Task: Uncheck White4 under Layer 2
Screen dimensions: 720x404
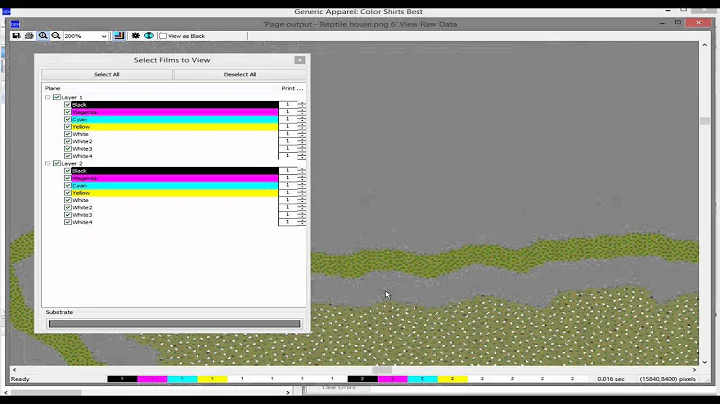Action: click(x=68, y=222)
